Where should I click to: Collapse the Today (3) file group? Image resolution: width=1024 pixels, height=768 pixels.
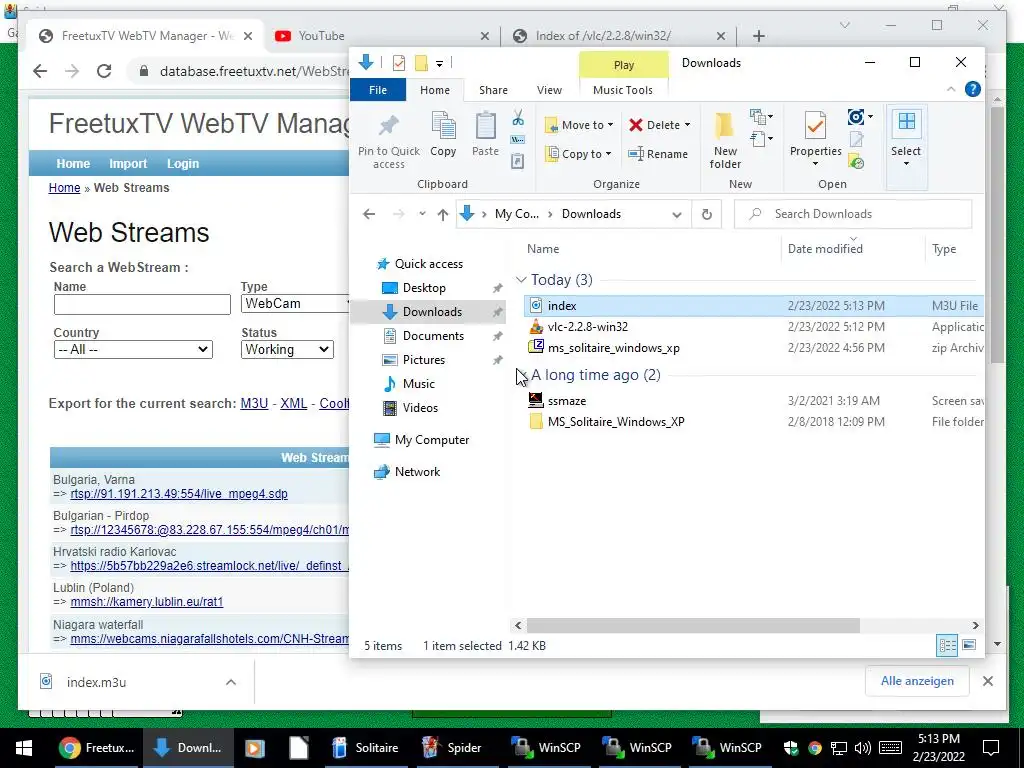click(520, 280)
